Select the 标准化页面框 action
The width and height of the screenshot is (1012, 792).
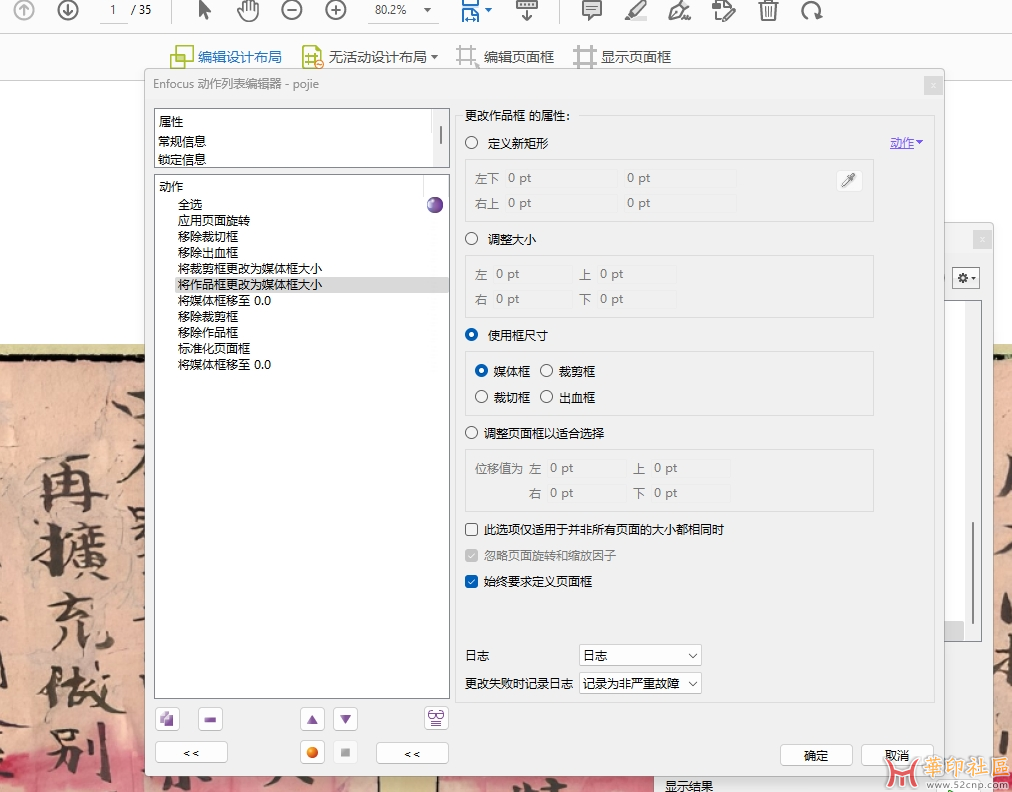click(x=214, y=349)
